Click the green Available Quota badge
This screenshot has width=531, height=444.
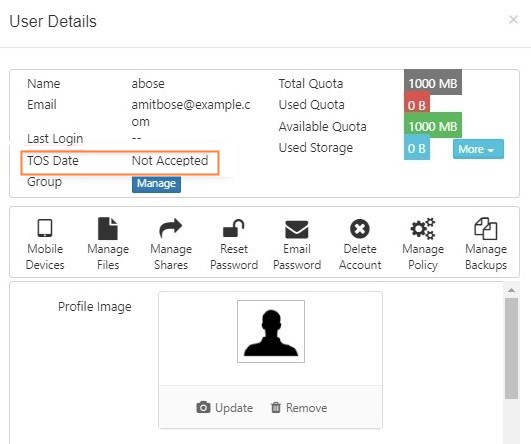[x=432, y=126]
